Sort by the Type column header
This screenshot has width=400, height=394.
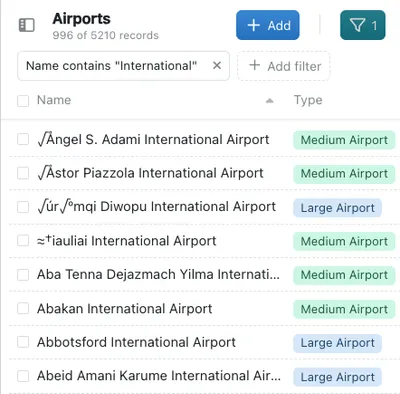pyautogui.click(x=308, y=100)
